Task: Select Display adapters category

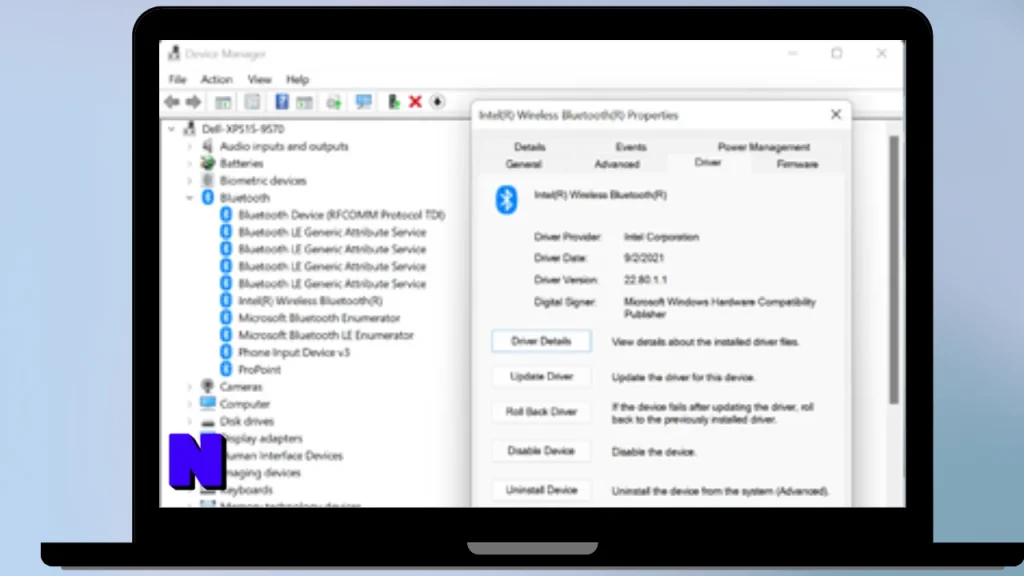Action: click(x=263, y=438)
